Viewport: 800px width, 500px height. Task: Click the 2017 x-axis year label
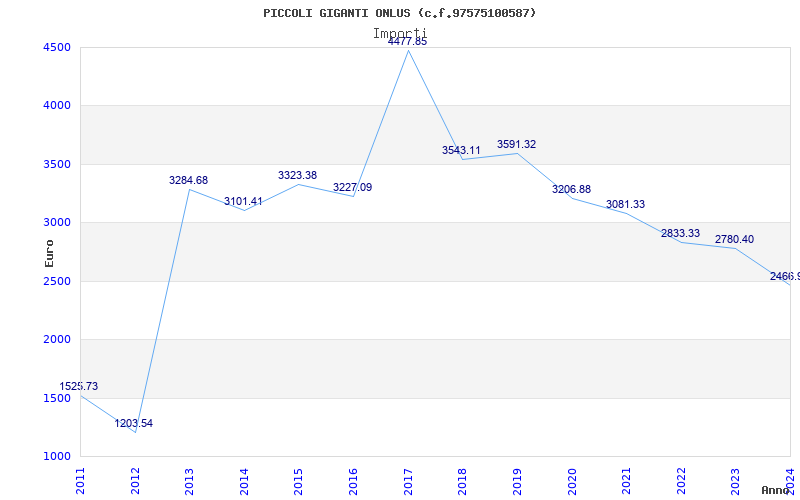(408, 481)
